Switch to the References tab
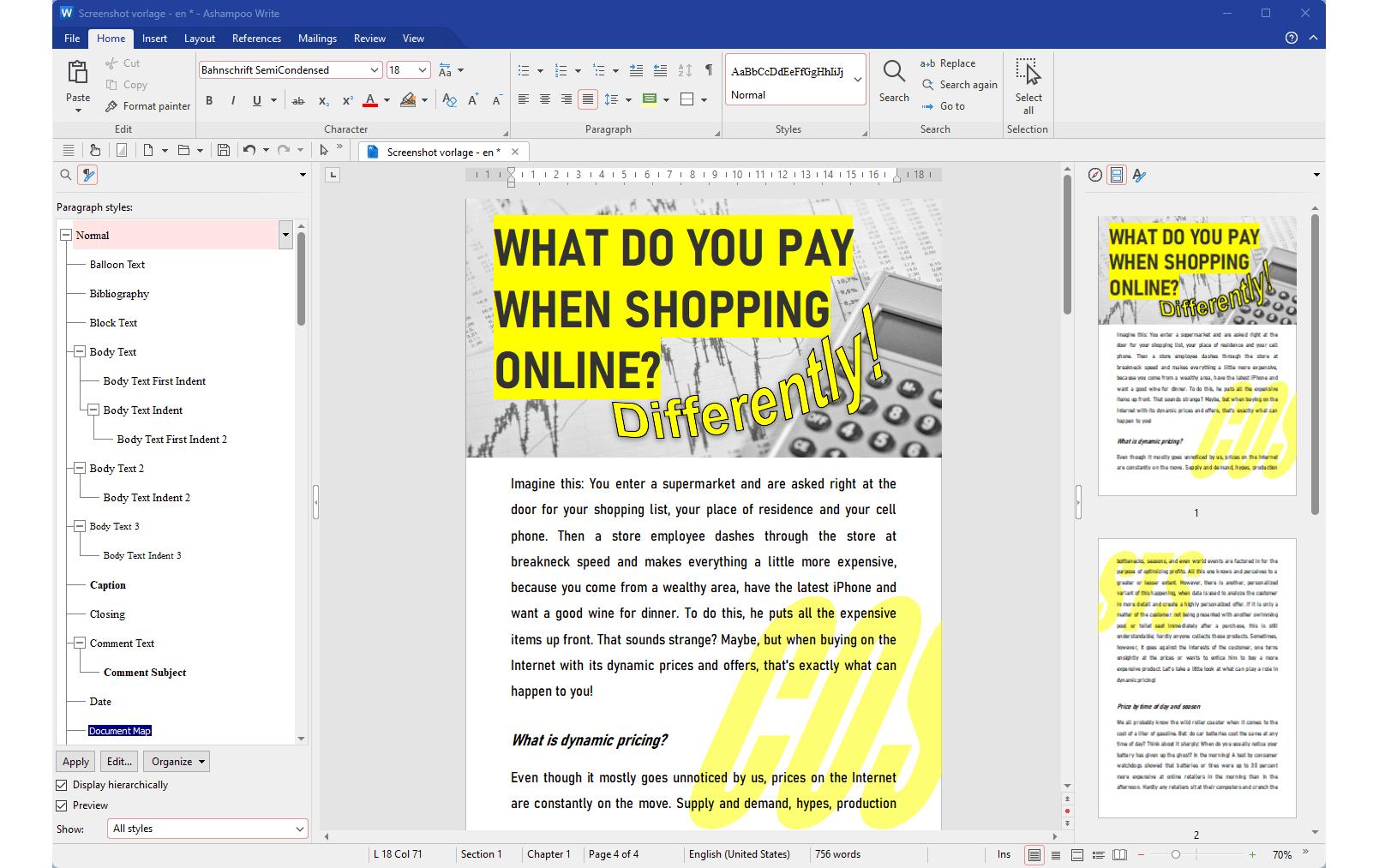This screenshot has height=868, width=1379. click(256, 39)
